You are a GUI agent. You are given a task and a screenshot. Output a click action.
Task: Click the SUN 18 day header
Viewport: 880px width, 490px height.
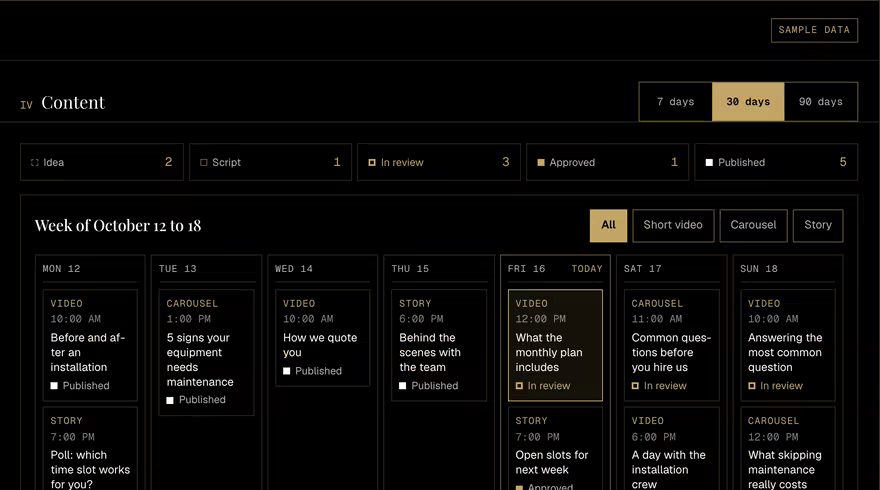point(759,269)
